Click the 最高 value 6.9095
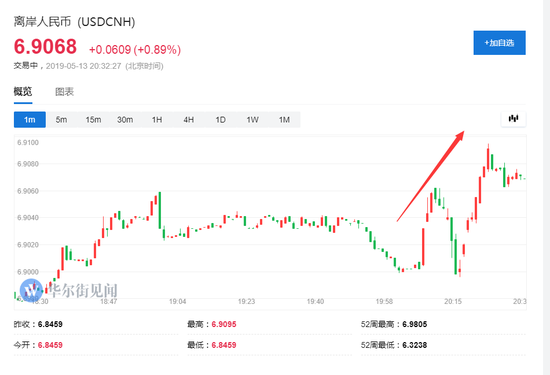 [224, 324]
